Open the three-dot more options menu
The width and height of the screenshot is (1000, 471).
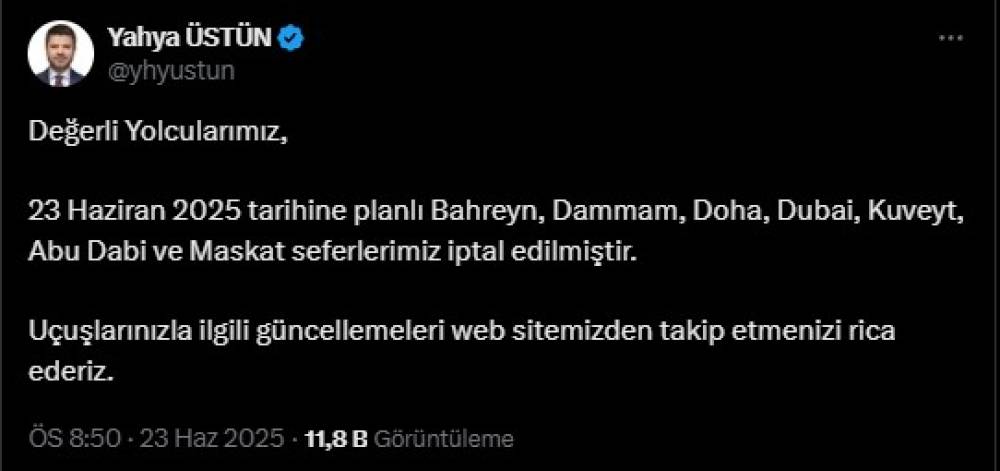tap(950, 38)
